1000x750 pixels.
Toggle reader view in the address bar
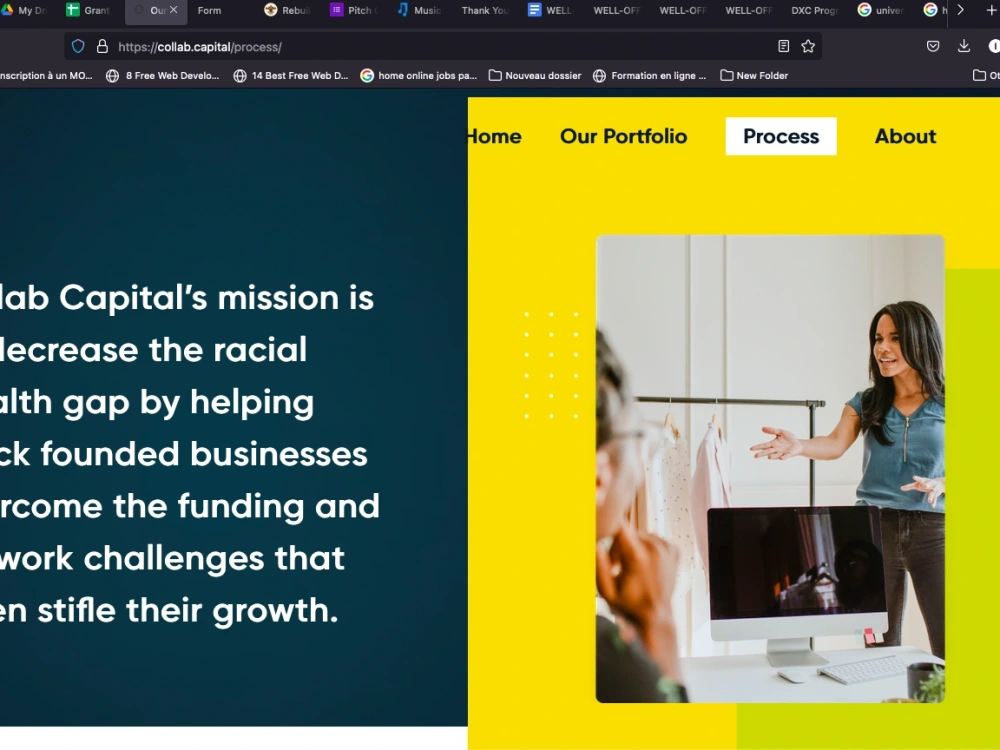click(783, 46)
